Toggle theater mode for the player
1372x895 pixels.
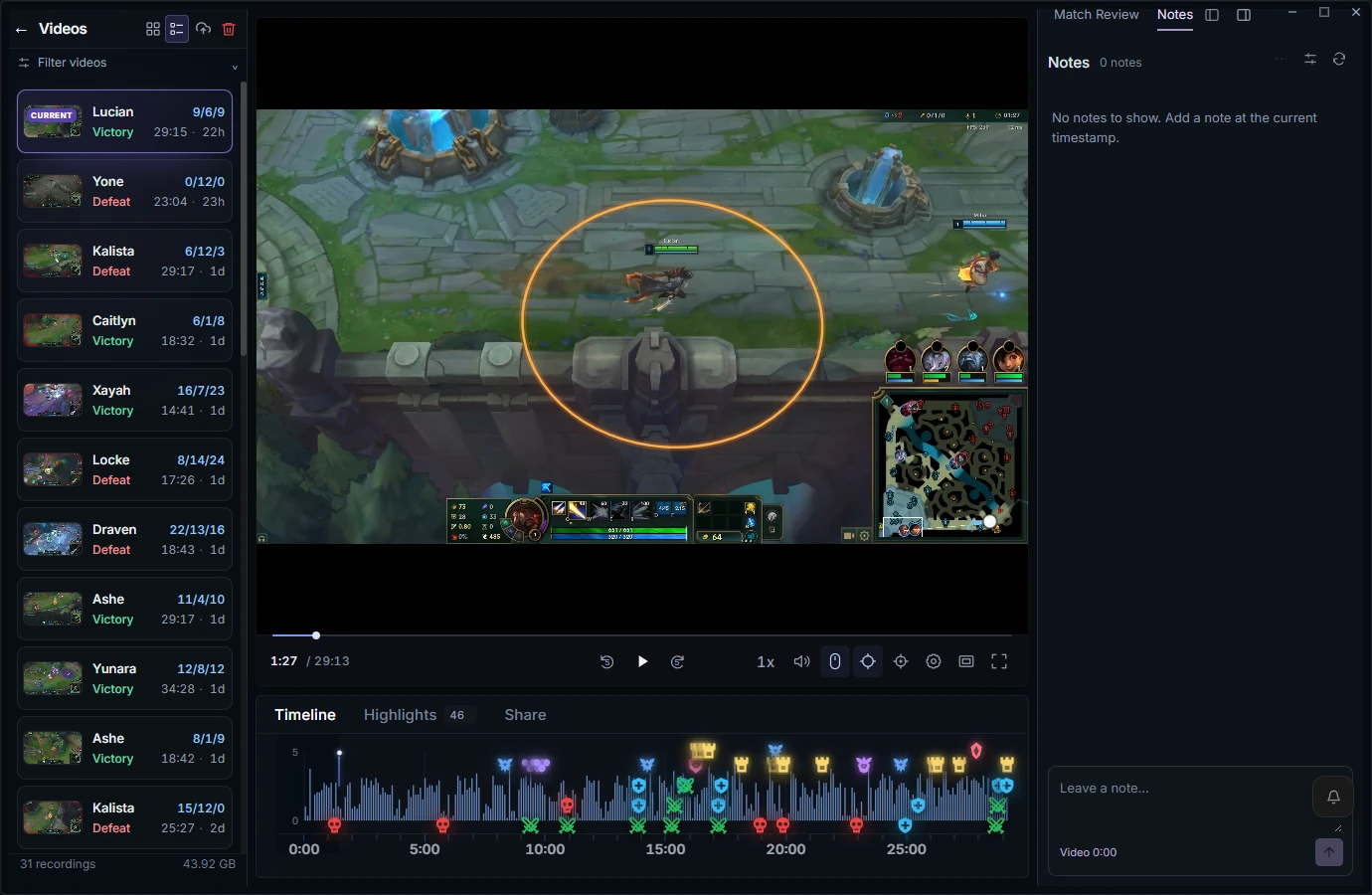[966, 661]
